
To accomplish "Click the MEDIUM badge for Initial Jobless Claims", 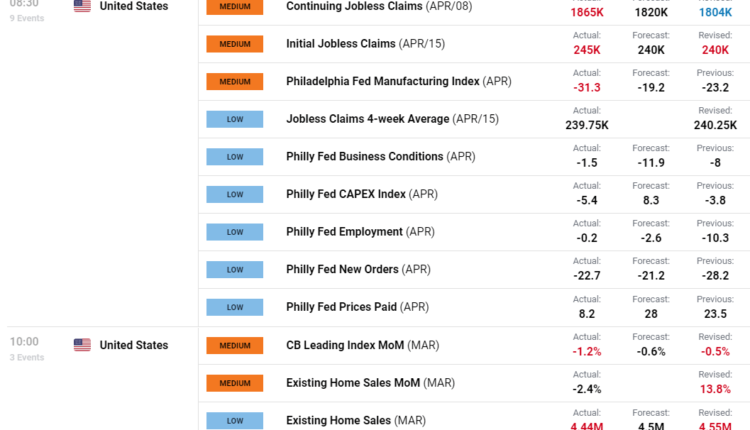I will coord(234,44).
